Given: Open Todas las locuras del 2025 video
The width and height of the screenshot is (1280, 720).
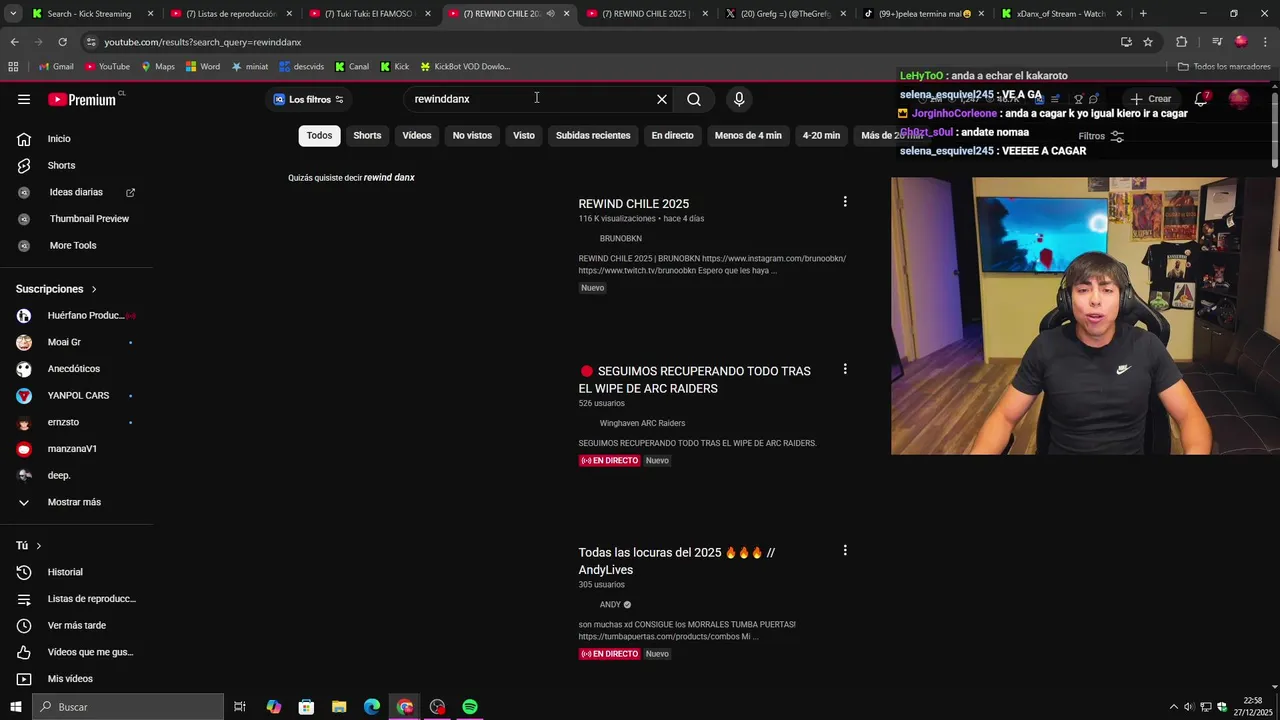Looking at the screenshot, I should 676,561.
